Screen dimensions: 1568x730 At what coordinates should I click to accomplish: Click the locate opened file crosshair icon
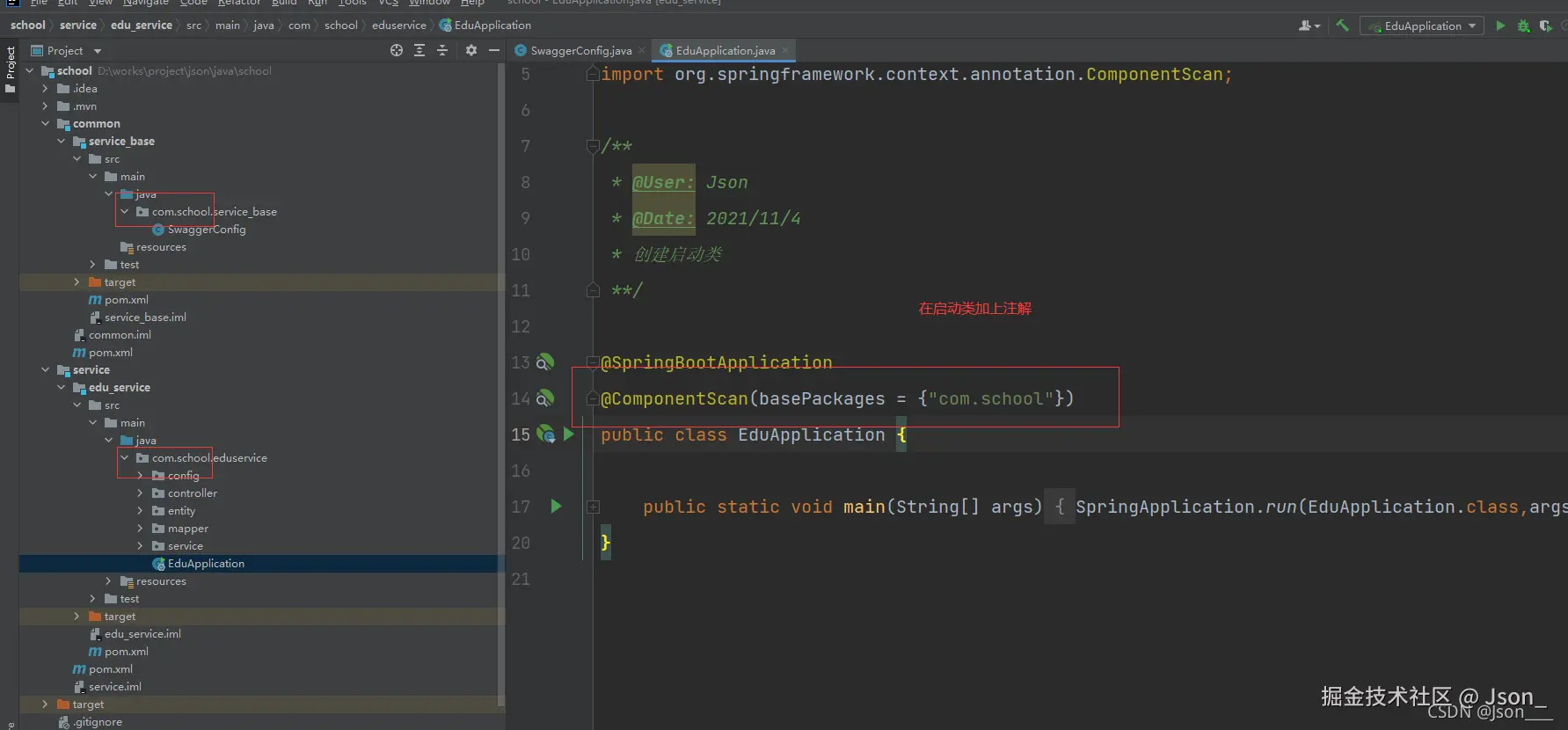coord(397,50)
